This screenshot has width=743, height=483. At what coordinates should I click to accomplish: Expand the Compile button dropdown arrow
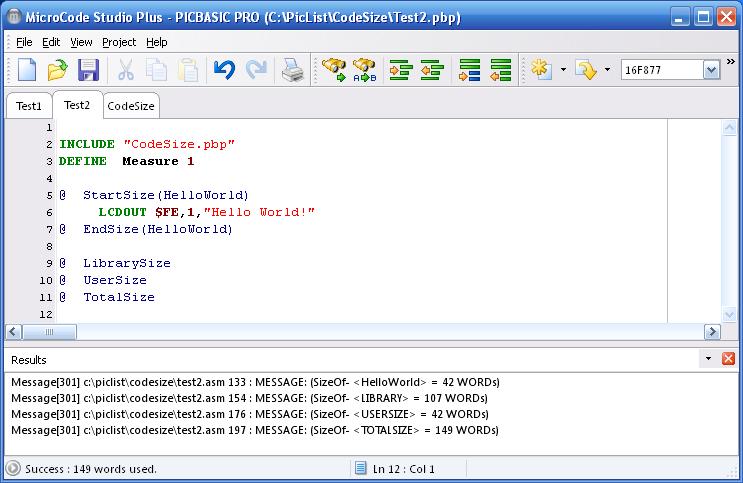coord(563,70)
